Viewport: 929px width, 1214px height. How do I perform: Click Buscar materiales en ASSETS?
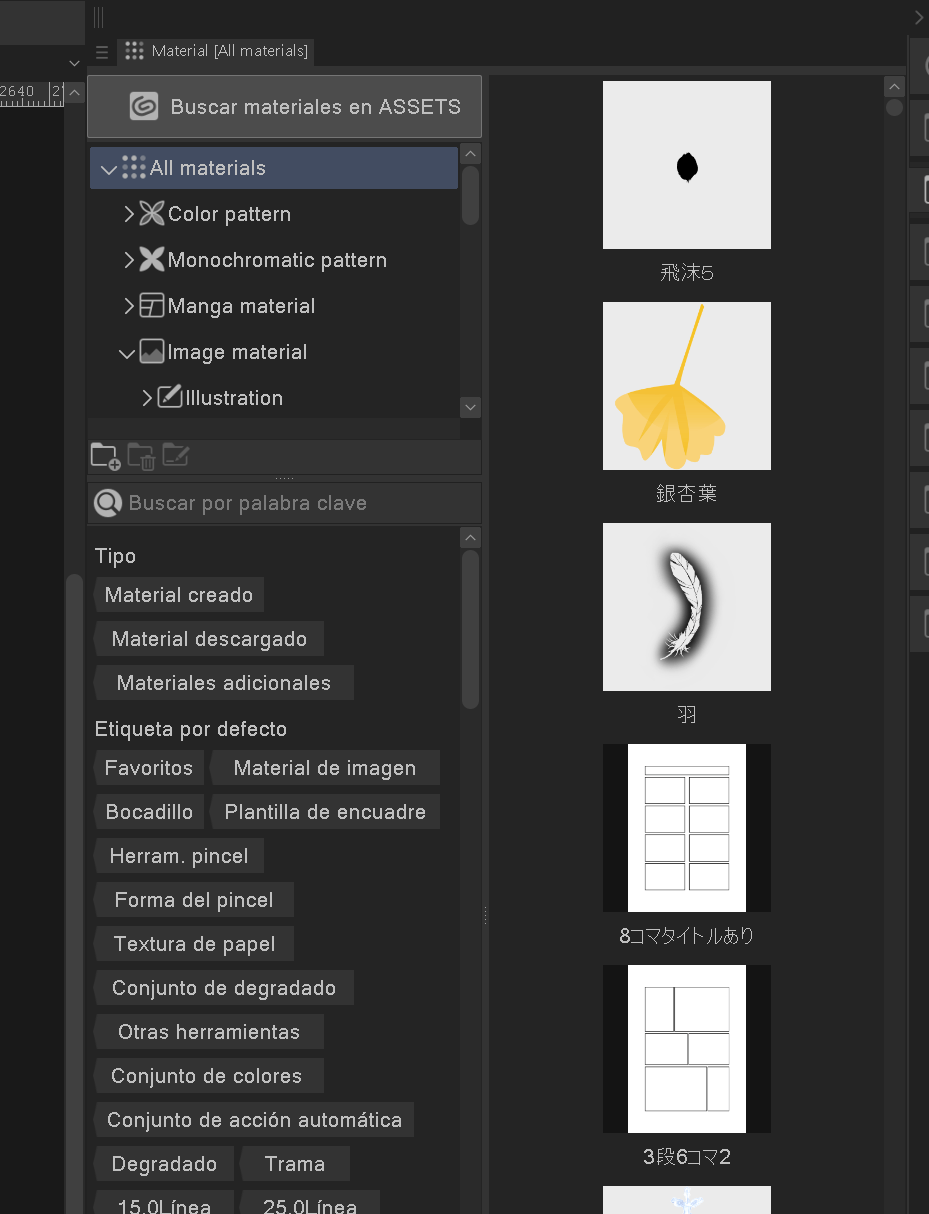click(284, 106)
